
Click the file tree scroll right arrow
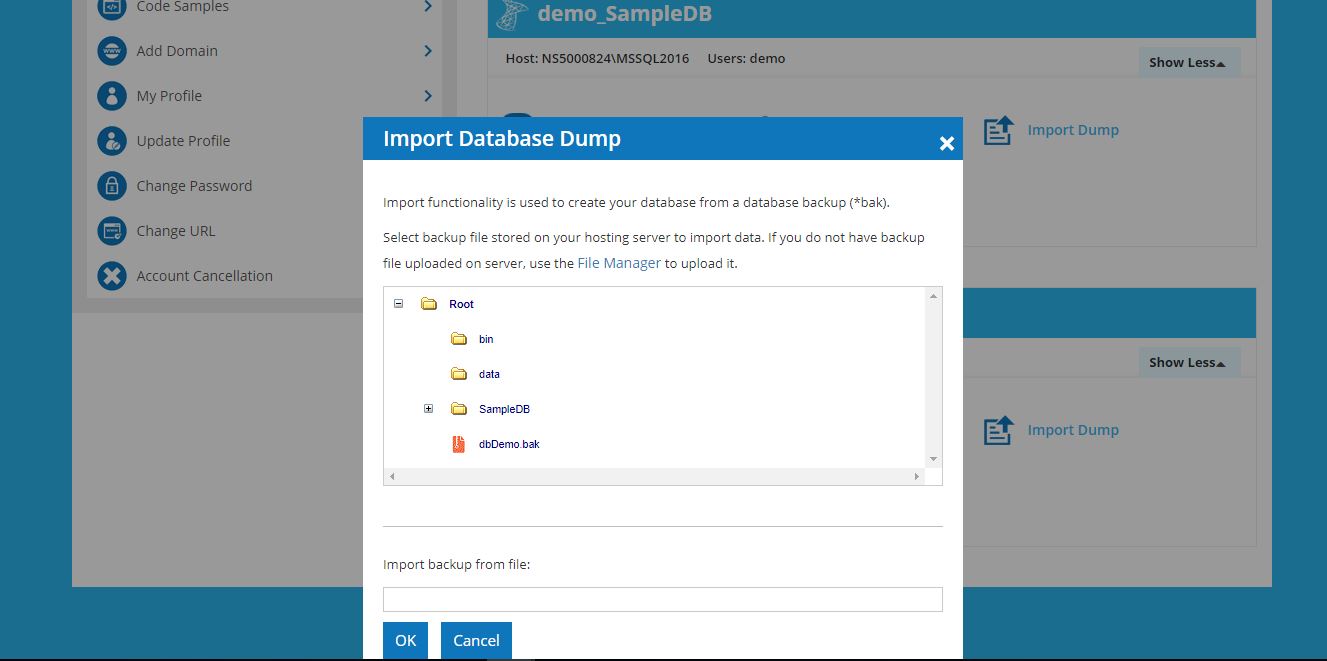917,477
